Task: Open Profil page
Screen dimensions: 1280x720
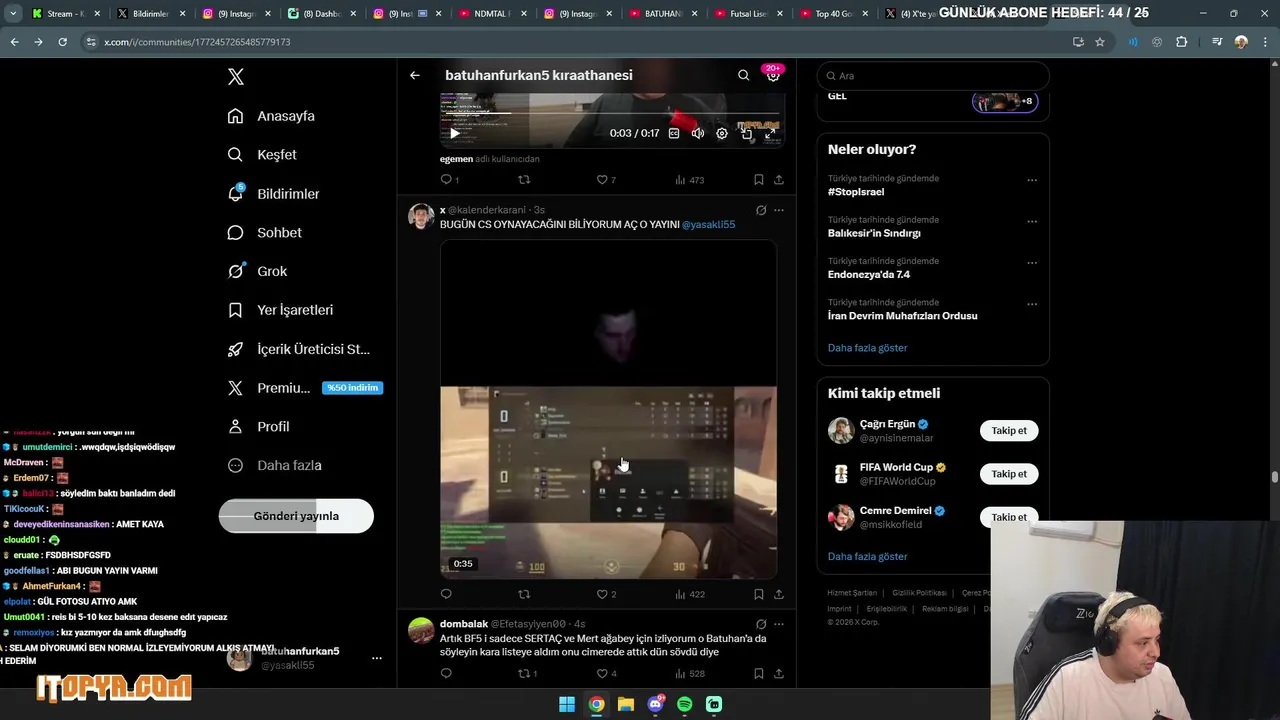Action: coord(258,426)
